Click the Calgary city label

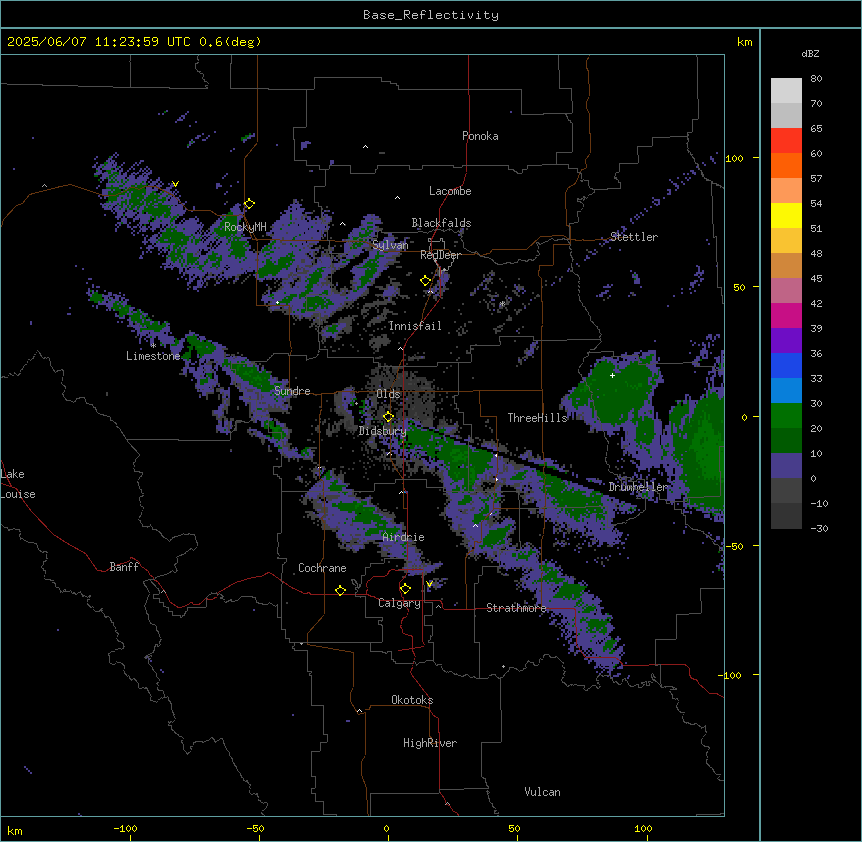point(399,603)
